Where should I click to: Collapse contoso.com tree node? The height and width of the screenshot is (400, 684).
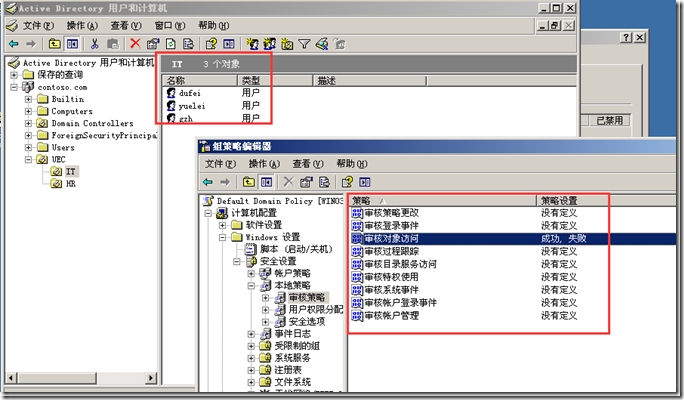coord(14,87)
